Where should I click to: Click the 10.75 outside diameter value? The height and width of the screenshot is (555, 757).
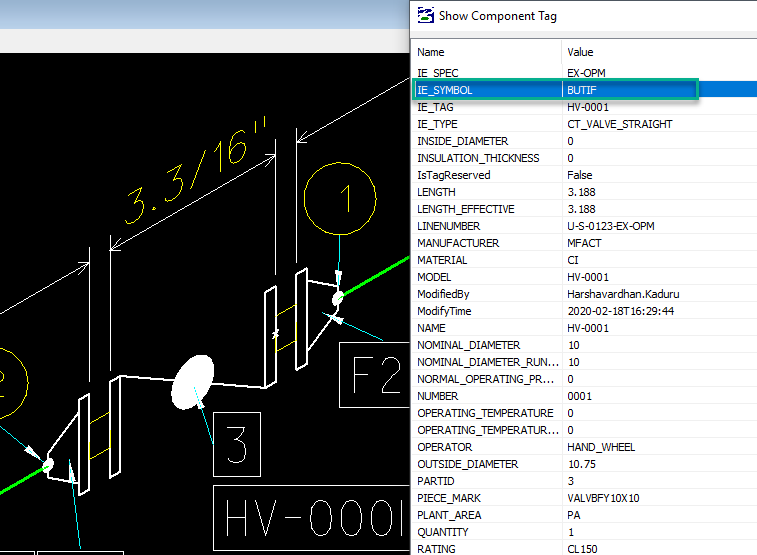click(582, 464)
